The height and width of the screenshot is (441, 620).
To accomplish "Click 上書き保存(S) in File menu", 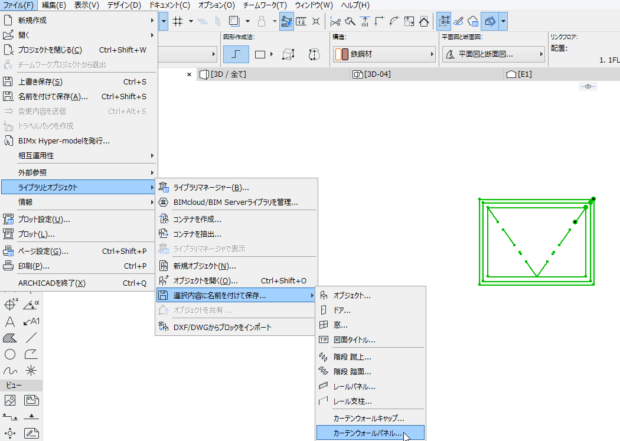I will 79,82.
